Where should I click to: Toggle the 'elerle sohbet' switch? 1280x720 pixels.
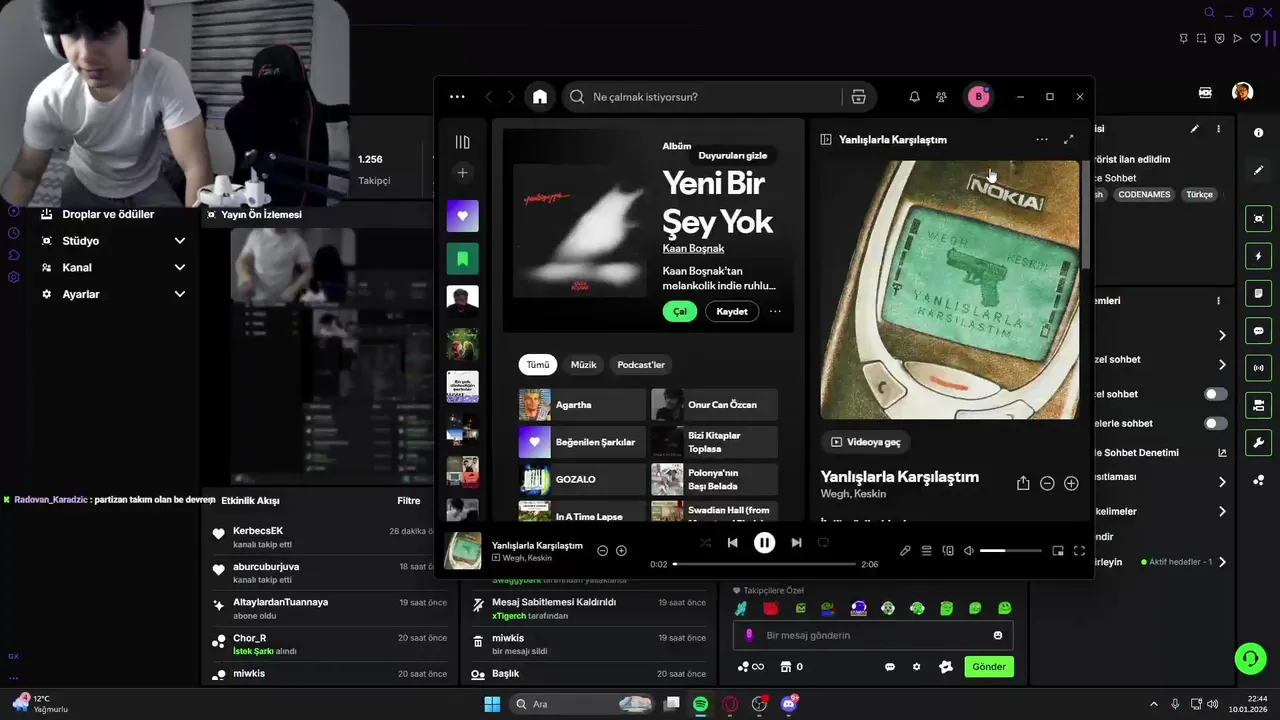(x=1215, y=423)
